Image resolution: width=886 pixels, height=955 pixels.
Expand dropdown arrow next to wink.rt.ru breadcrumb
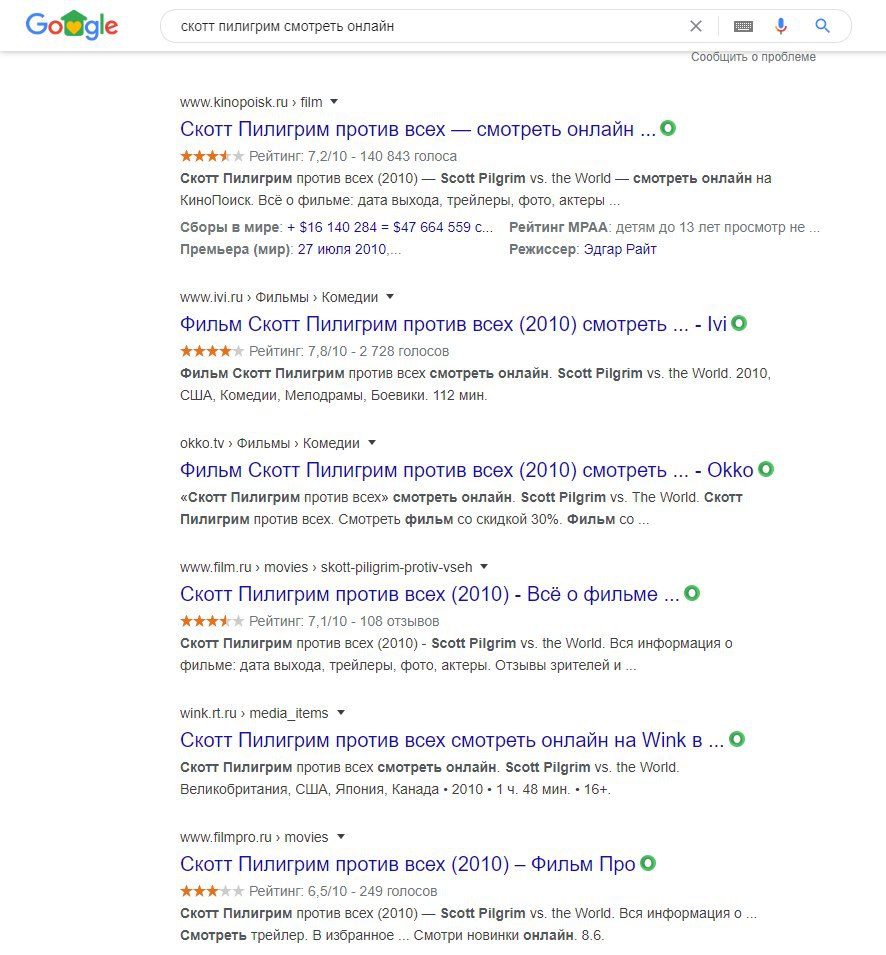(x=340, y=713)
